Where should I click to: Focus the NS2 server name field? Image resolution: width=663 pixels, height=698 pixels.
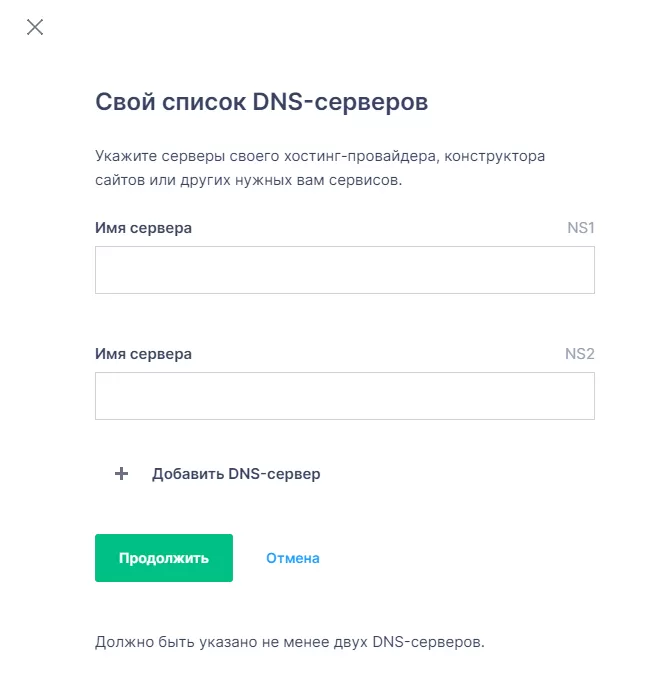[345, 396]
